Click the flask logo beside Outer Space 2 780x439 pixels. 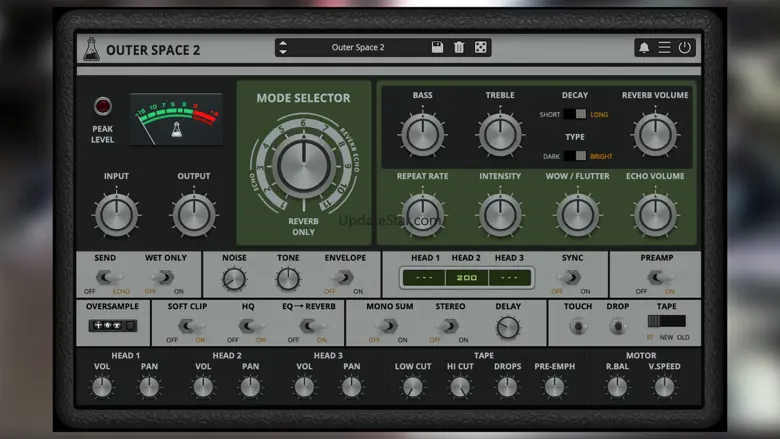click(91, 49)
